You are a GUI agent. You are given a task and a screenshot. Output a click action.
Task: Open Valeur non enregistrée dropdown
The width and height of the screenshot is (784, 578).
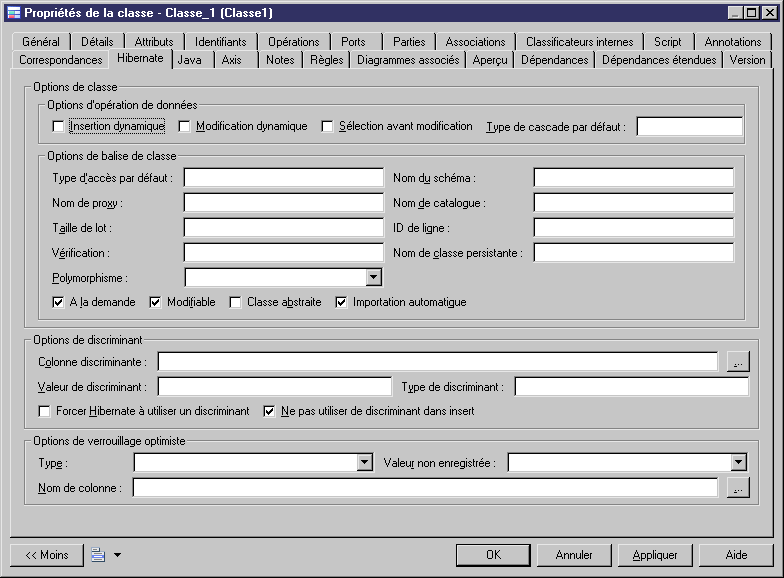738,462
